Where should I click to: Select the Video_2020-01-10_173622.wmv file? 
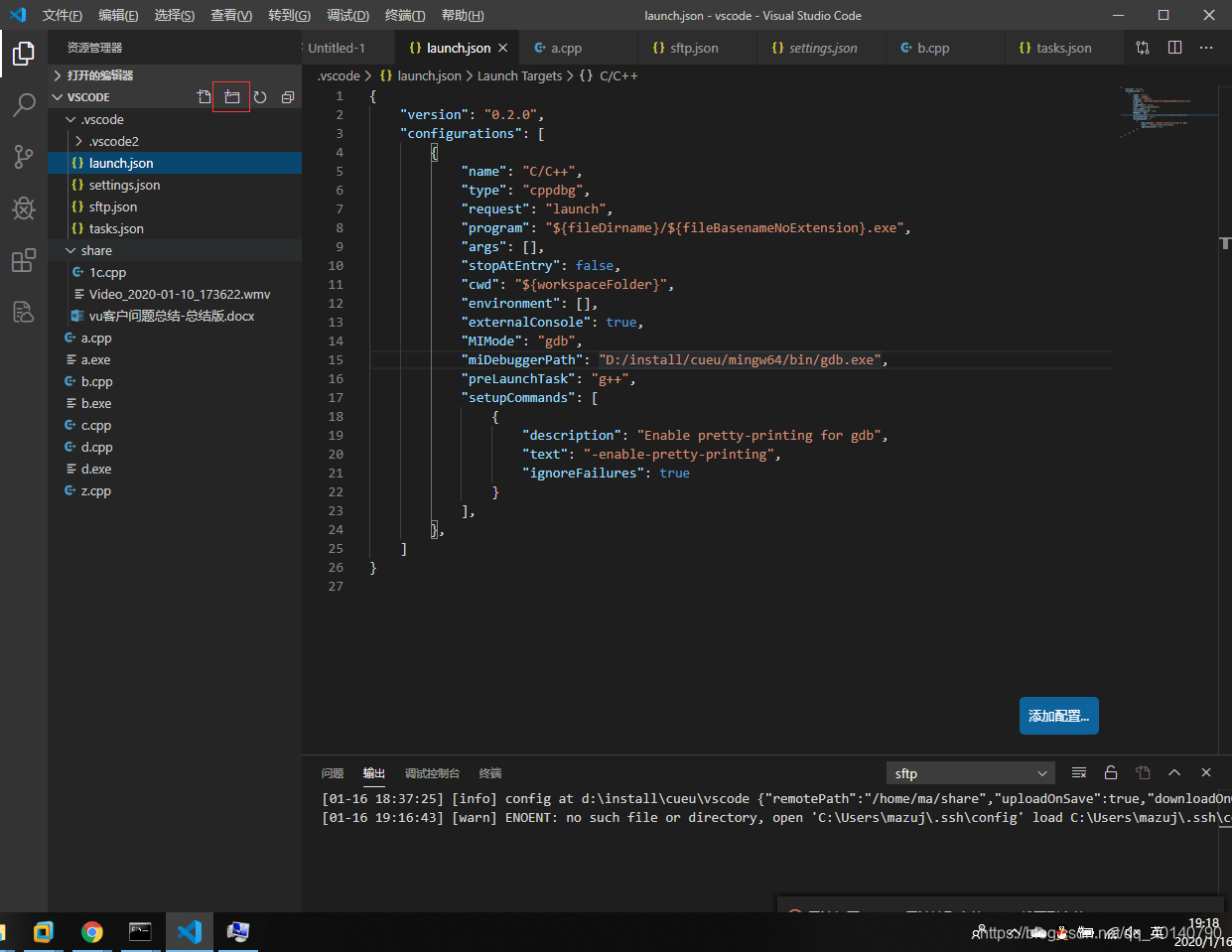tap(175, 294)
